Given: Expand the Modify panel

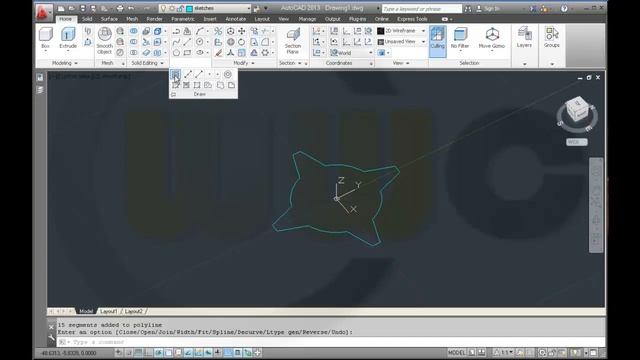Looking at the screenshot, I should click(x=244, y=63).
